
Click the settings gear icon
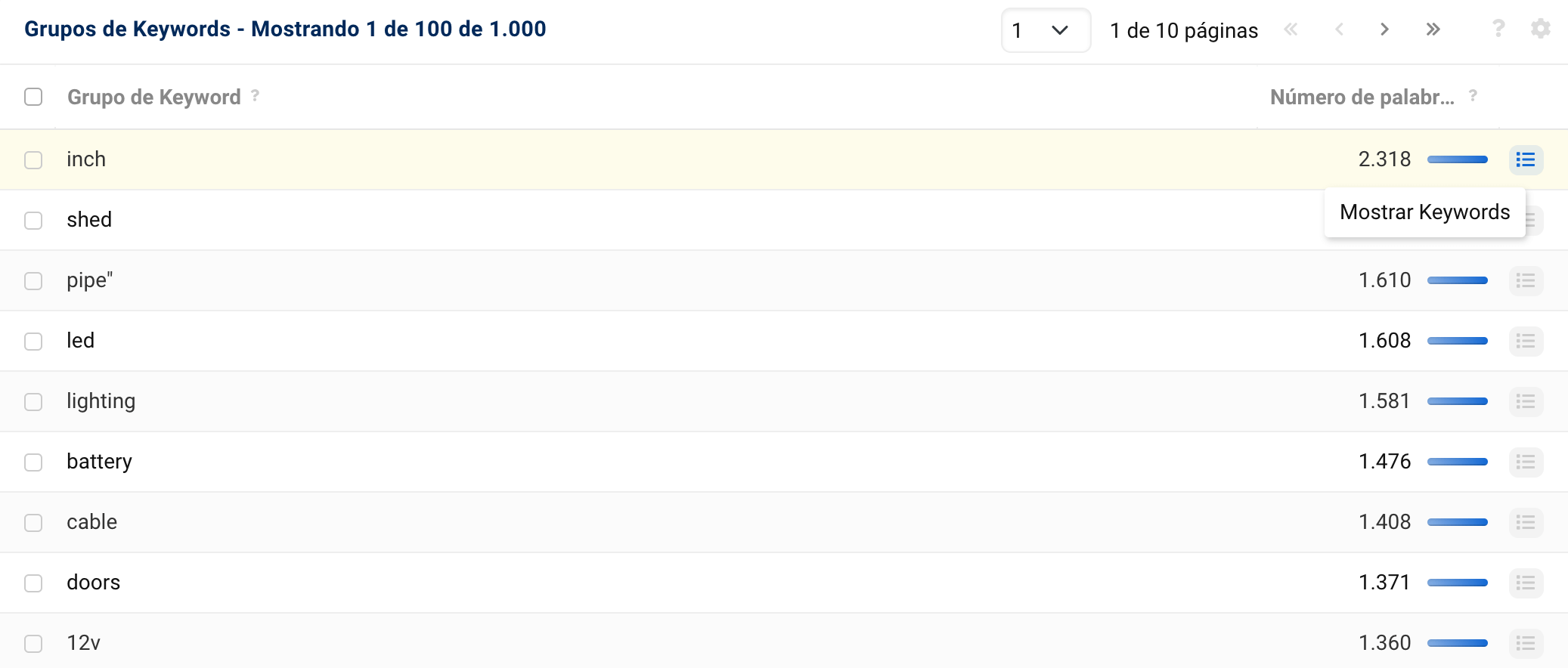tap(1540, 29)
